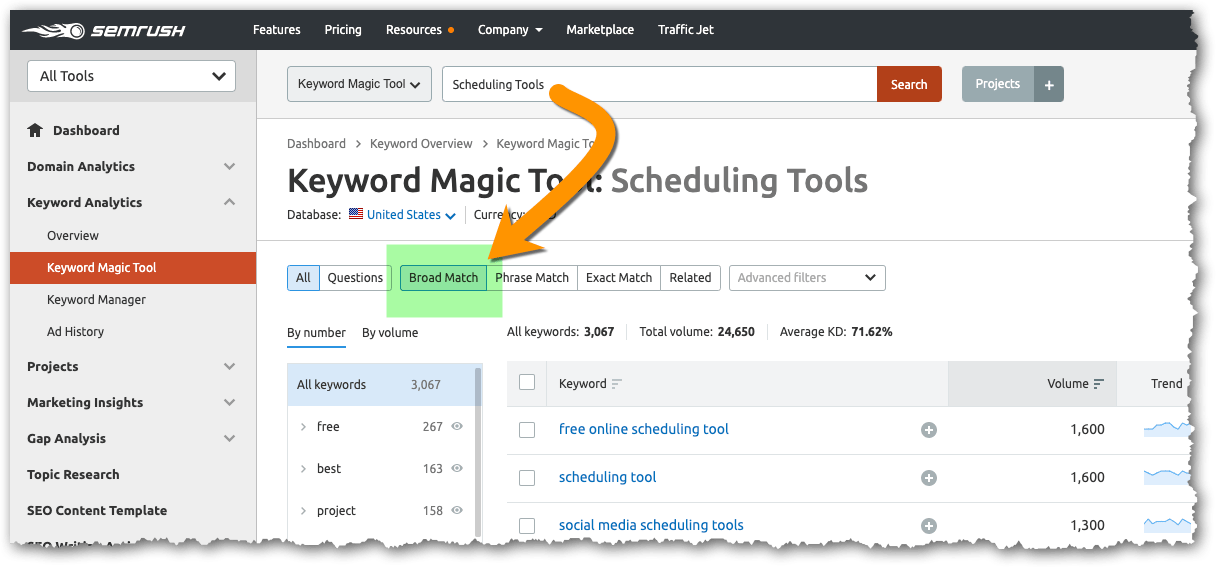This screenshot has width=1217, height=567.
Task: Open 'scheduling tool' keyword link
Action: (608, 477)
